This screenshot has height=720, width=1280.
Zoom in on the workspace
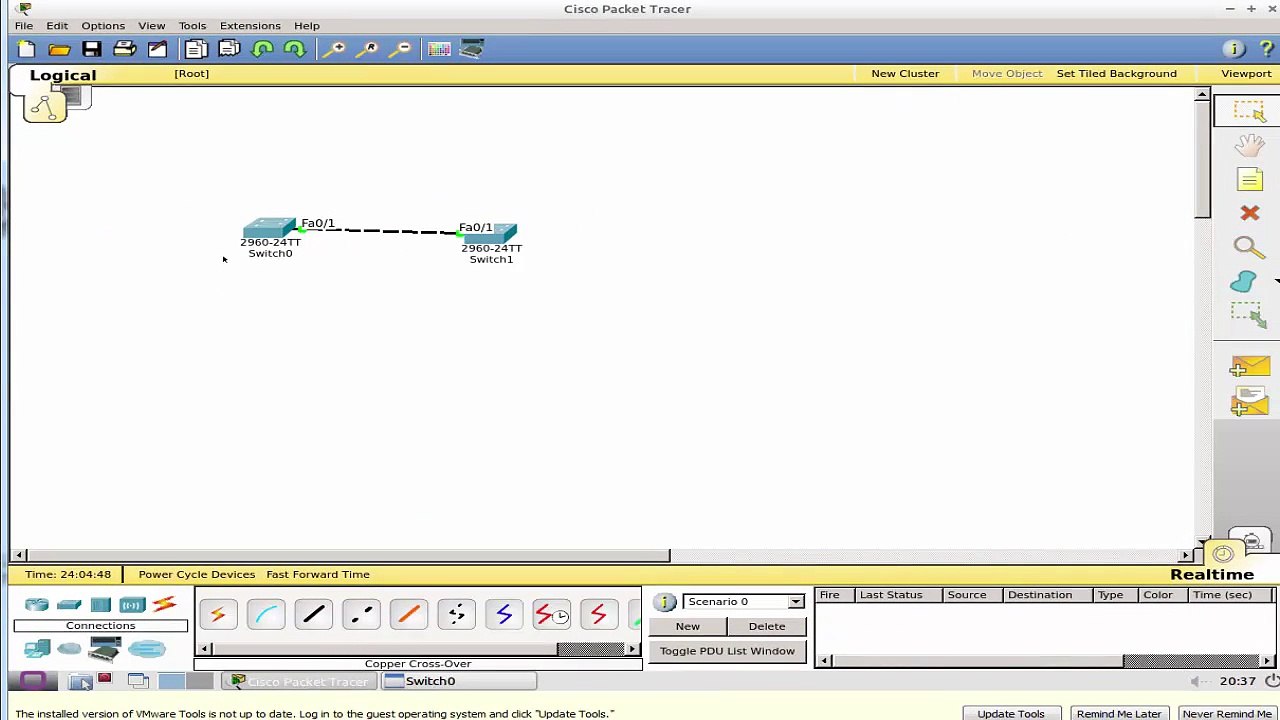click(x=336, y=49)
